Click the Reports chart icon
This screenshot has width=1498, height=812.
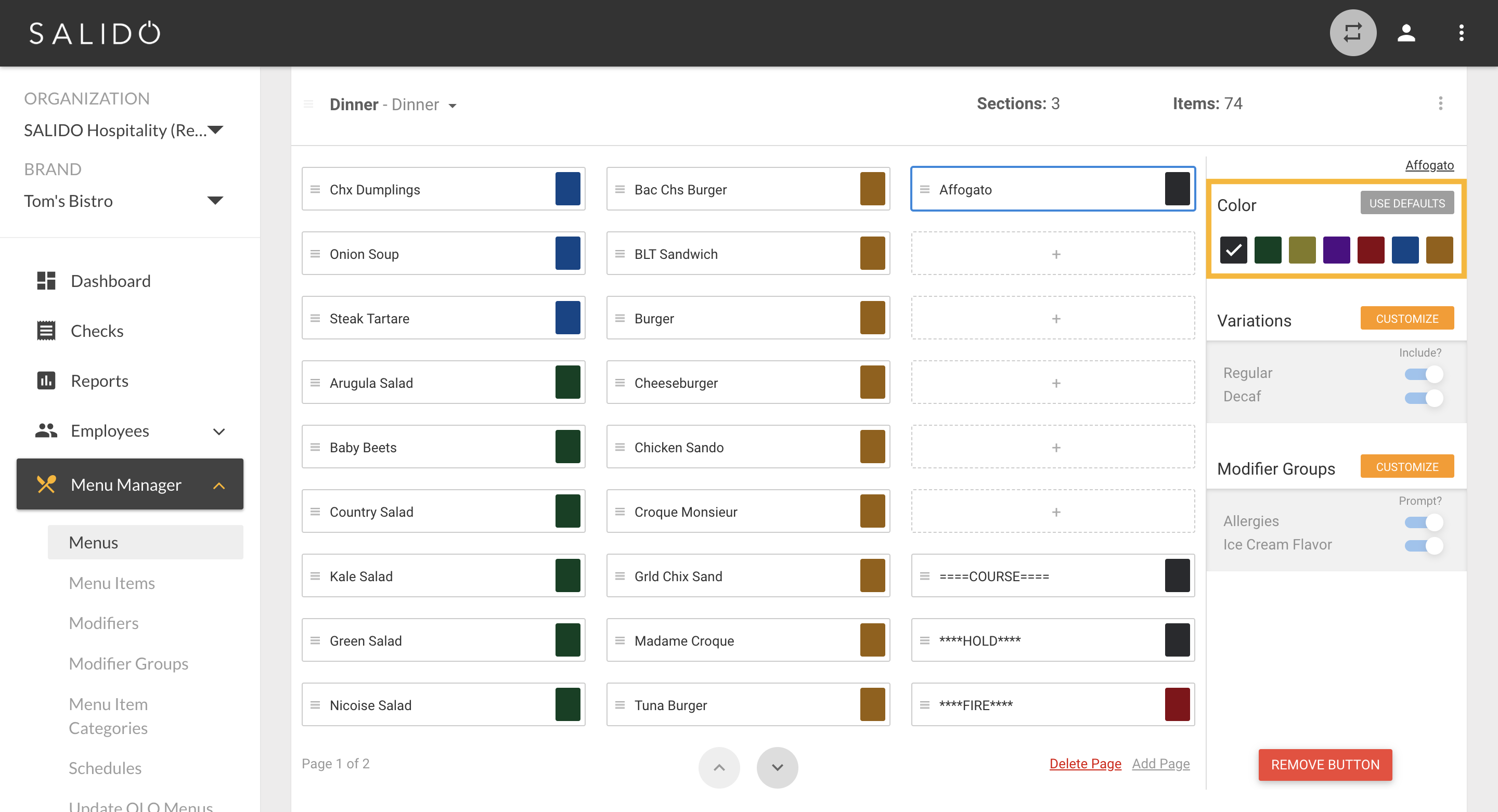[46, 381]
